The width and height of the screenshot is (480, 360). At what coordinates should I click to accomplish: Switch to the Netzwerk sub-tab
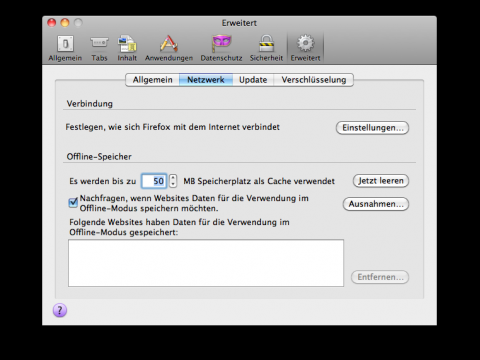[206, 80]
